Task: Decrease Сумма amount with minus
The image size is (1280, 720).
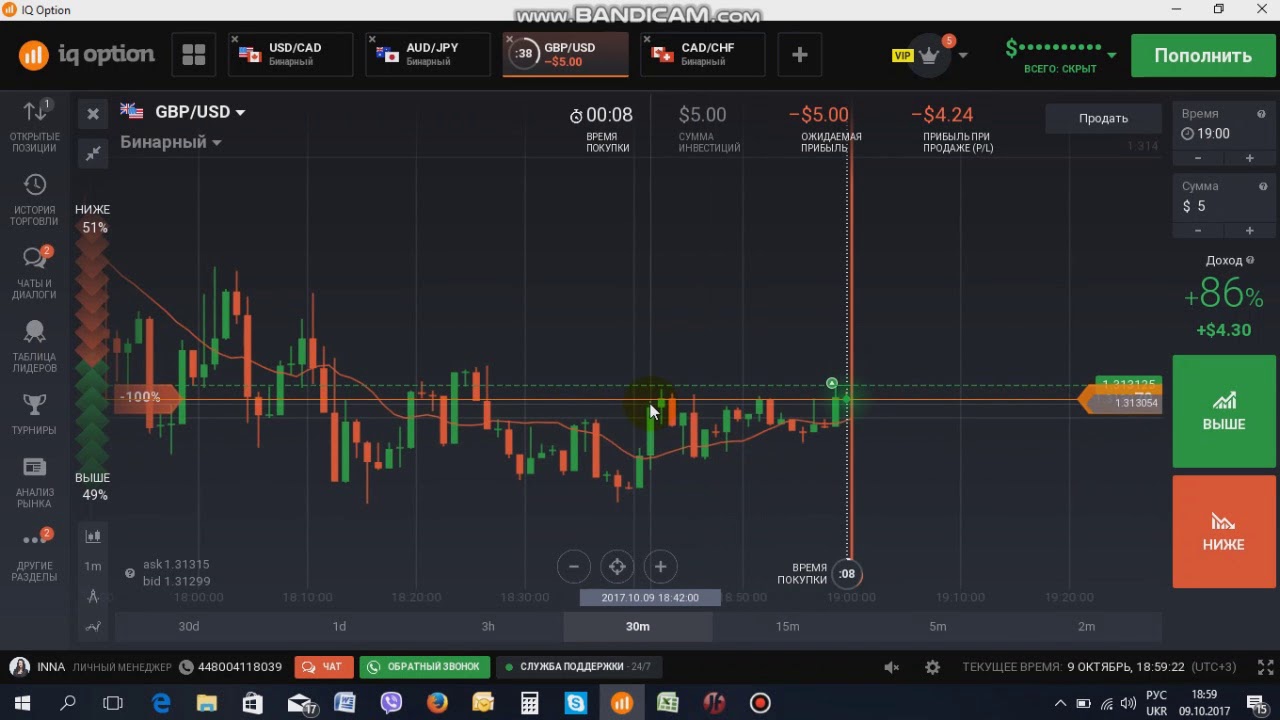Action: 1198,231
